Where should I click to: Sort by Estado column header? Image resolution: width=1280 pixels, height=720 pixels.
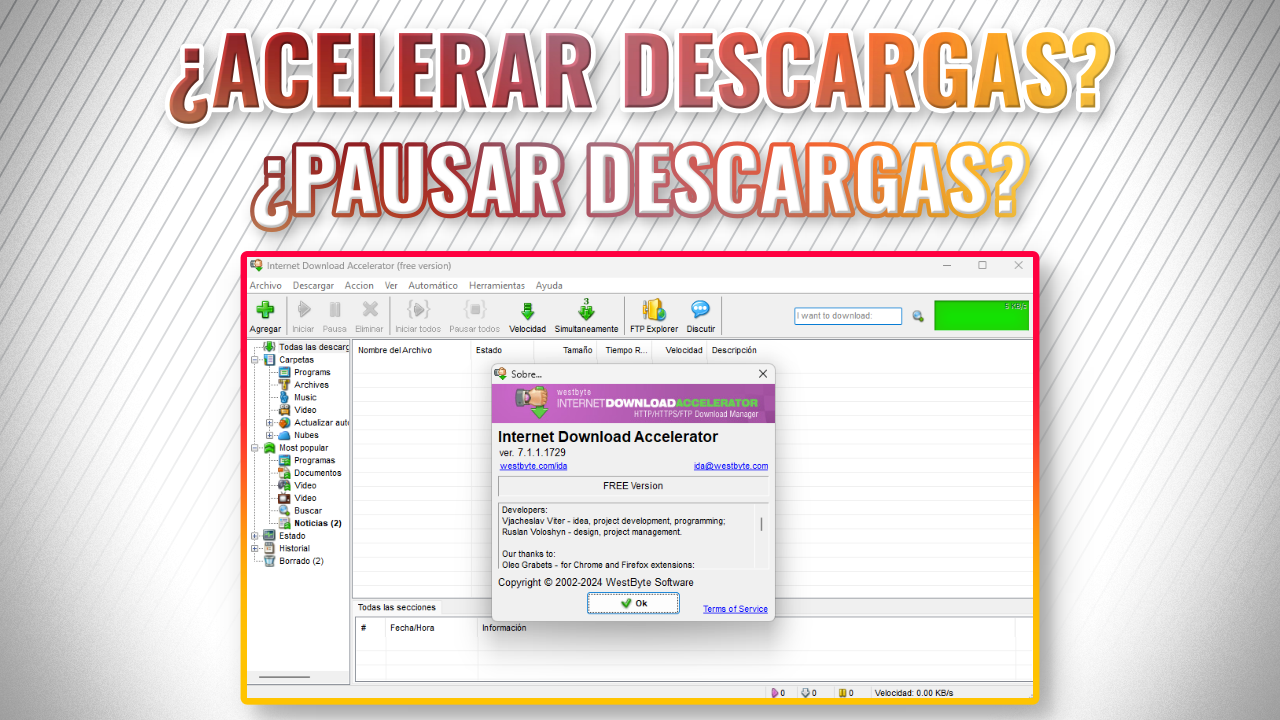[x=503, y=350]
